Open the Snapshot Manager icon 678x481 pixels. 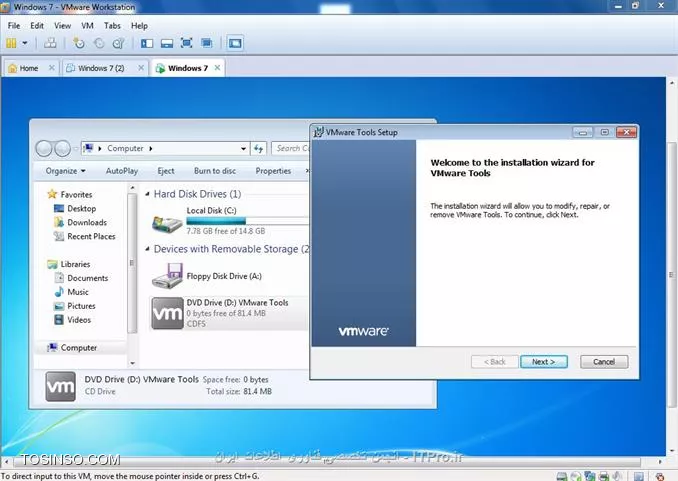pyautogui.click(x=118, y=43)
